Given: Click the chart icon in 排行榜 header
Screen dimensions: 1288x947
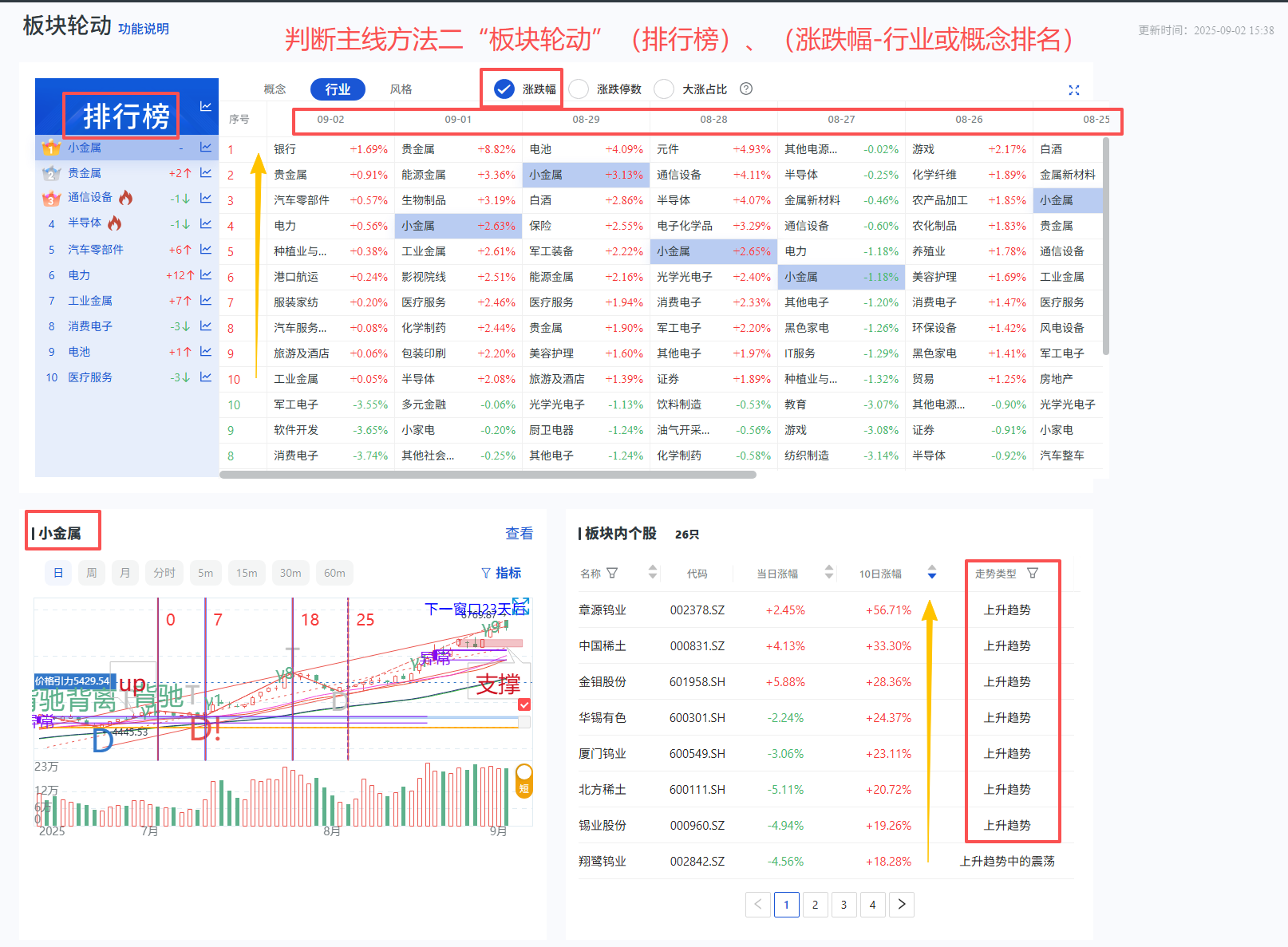Looking at the screenshot, I should point(206,106).
